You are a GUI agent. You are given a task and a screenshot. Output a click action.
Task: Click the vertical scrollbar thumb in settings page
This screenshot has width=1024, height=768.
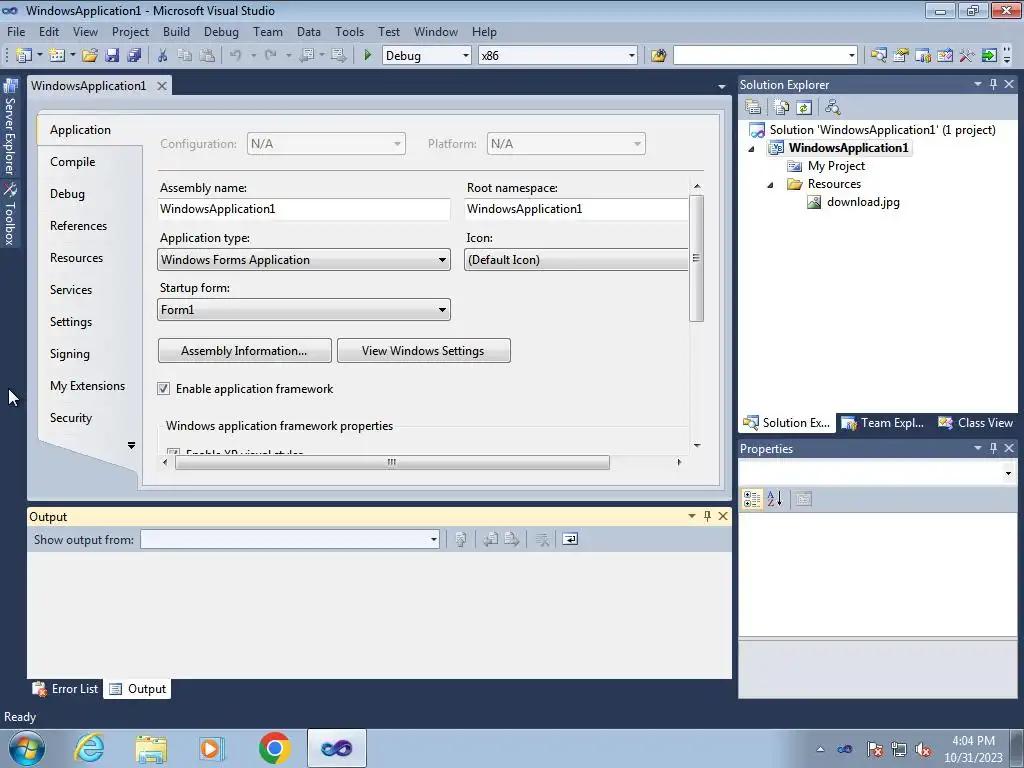pos(697,258)
